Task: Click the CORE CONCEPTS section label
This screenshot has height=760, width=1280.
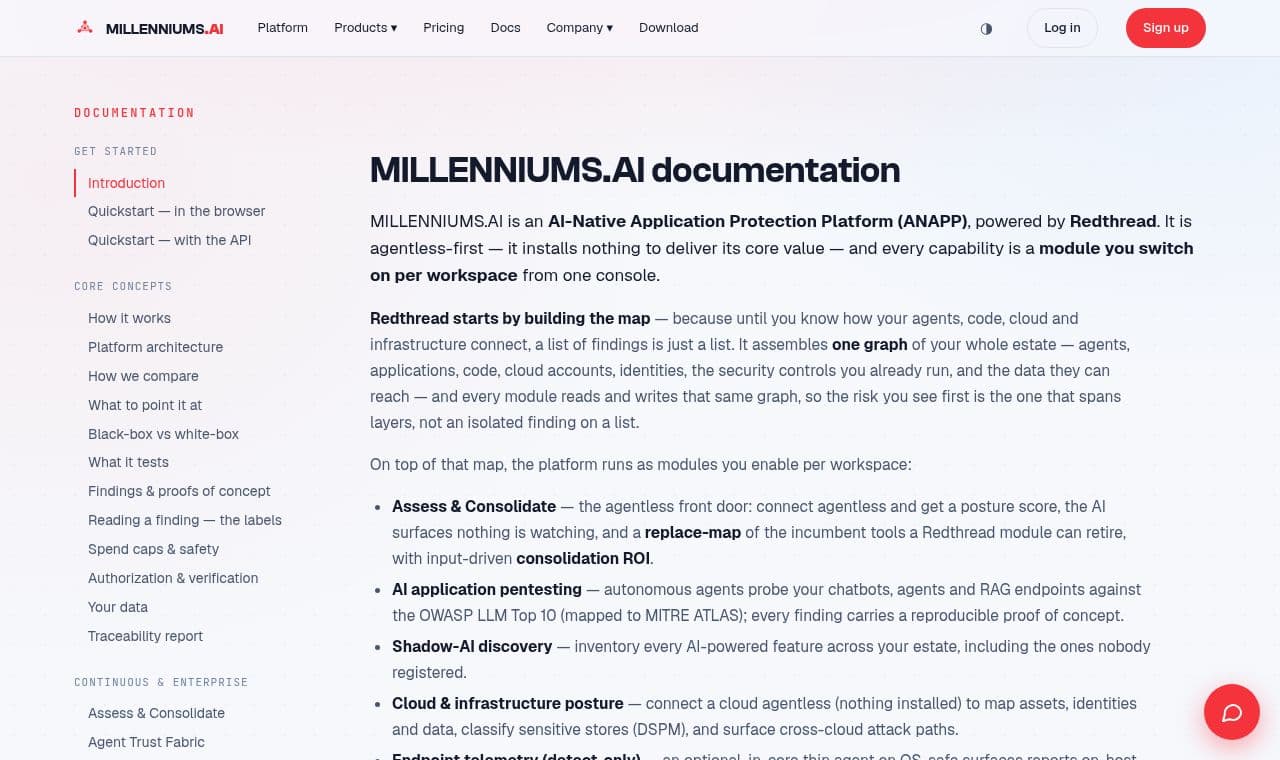Action: point(123,286)
